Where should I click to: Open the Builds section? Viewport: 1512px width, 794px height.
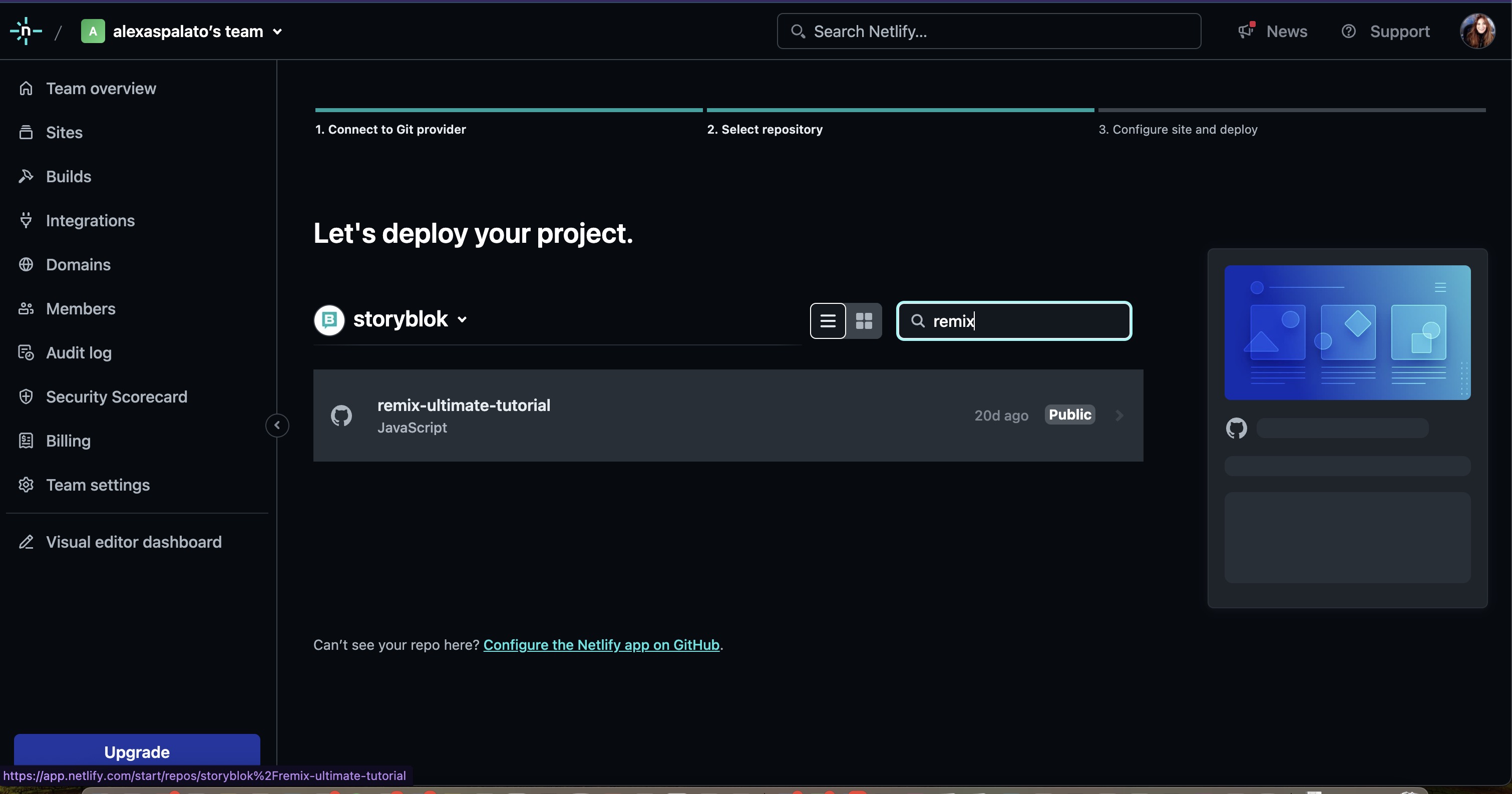coord(68,176)
